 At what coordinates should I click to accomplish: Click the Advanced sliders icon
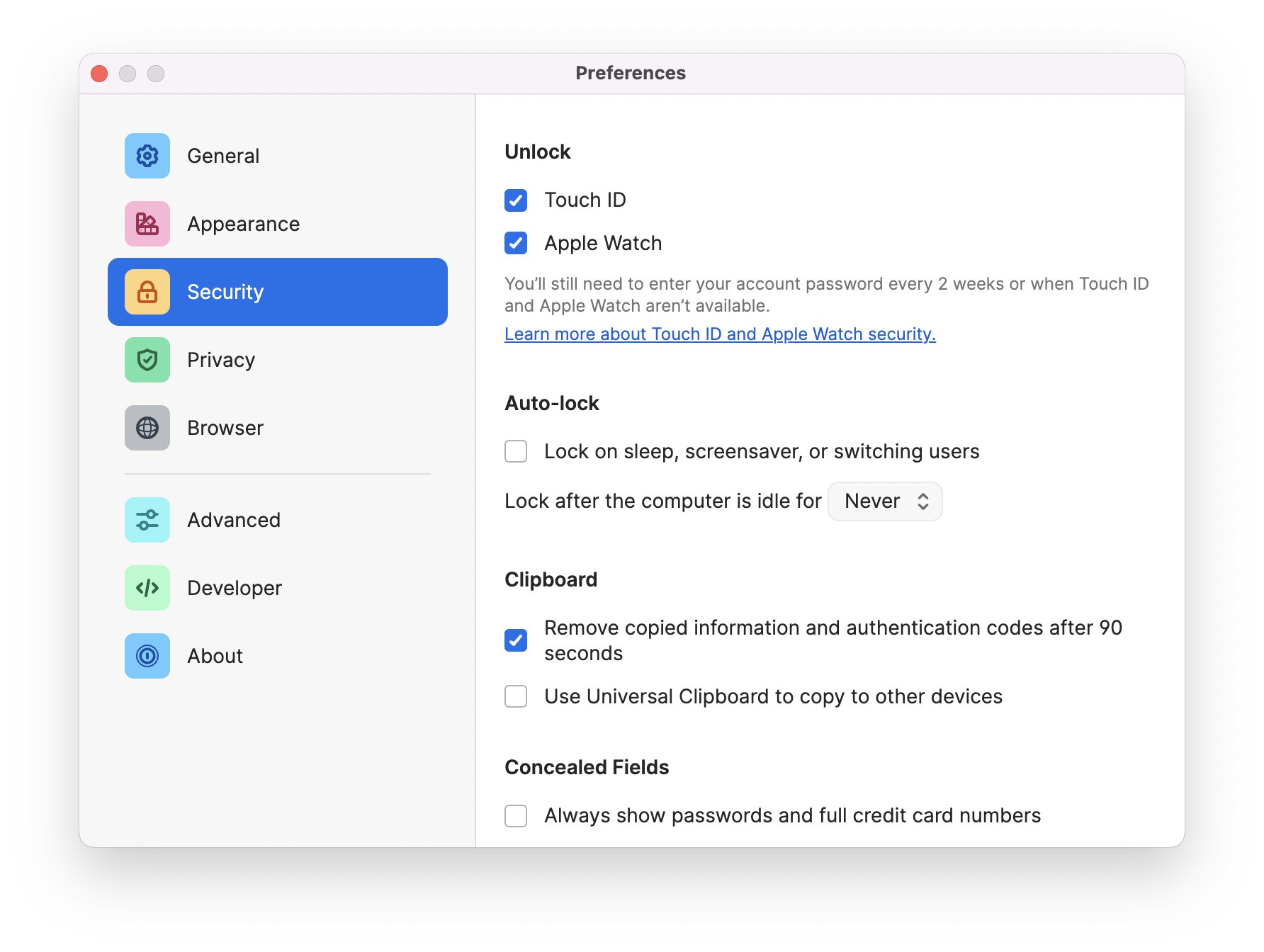click(147, 520)
